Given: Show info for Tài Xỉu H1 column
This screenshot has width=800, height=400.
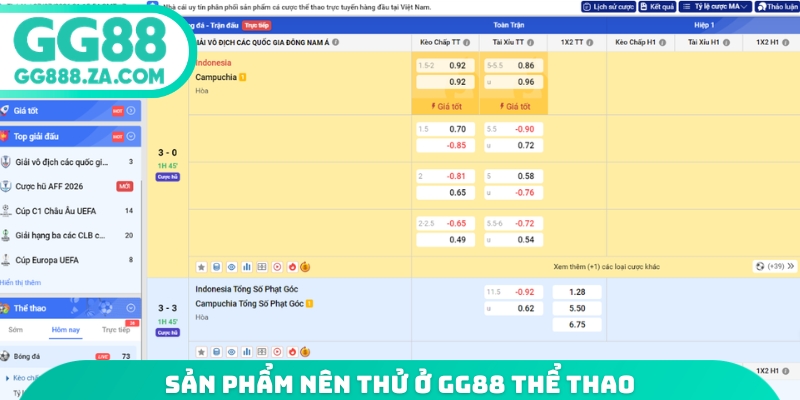Looking at the screenshot, I should (727, 43).
